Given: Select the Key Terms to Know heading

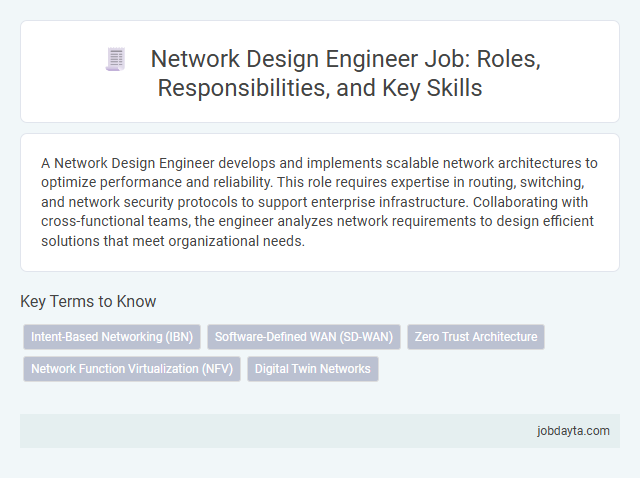Looking at the screenshot, I should click(88, 301).
